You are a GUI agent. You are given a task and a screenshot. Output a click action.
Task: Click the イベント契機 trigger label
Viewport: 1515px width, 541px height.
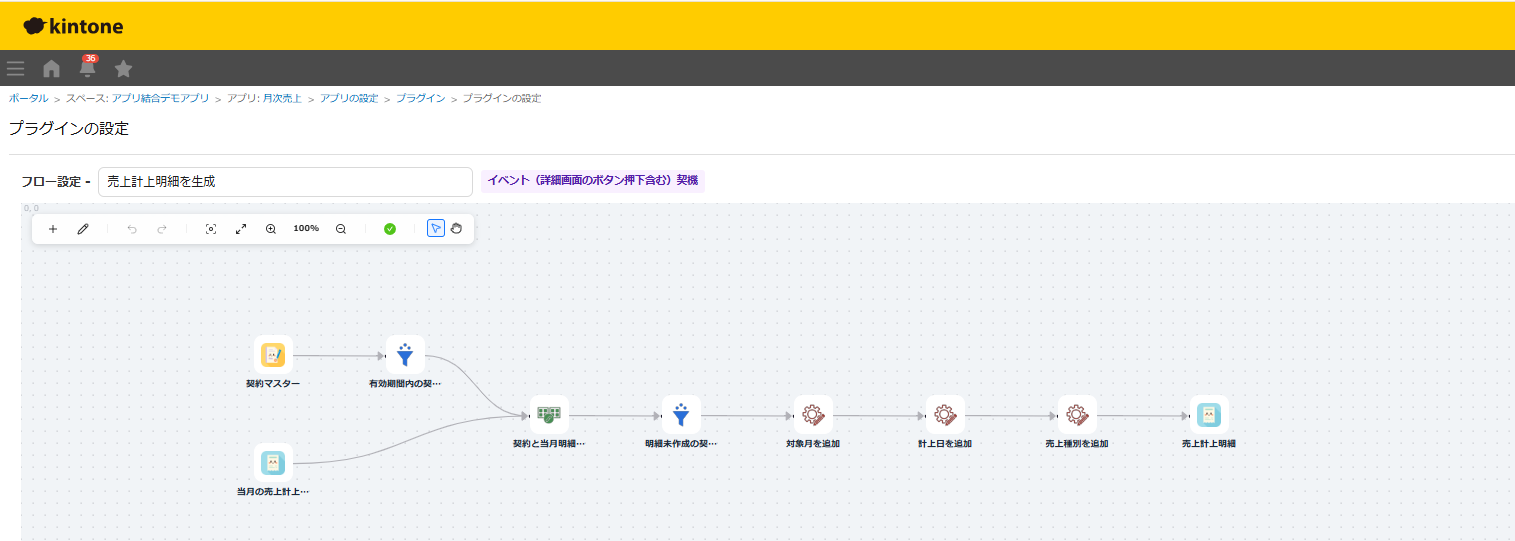[x=593, y=181]
